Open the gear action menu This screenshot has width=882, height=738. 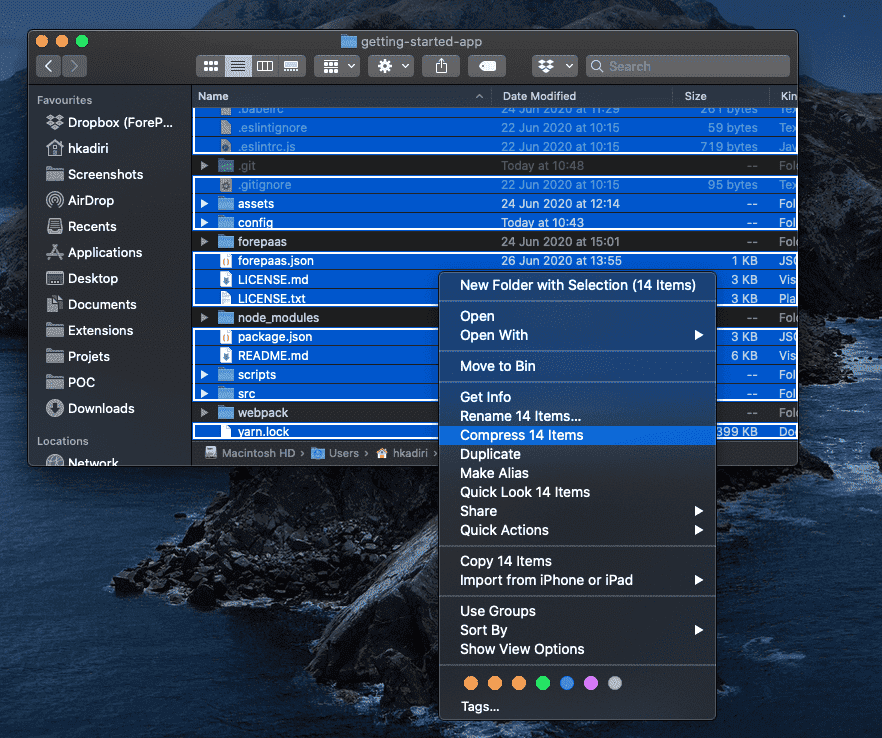pos(392,66)
